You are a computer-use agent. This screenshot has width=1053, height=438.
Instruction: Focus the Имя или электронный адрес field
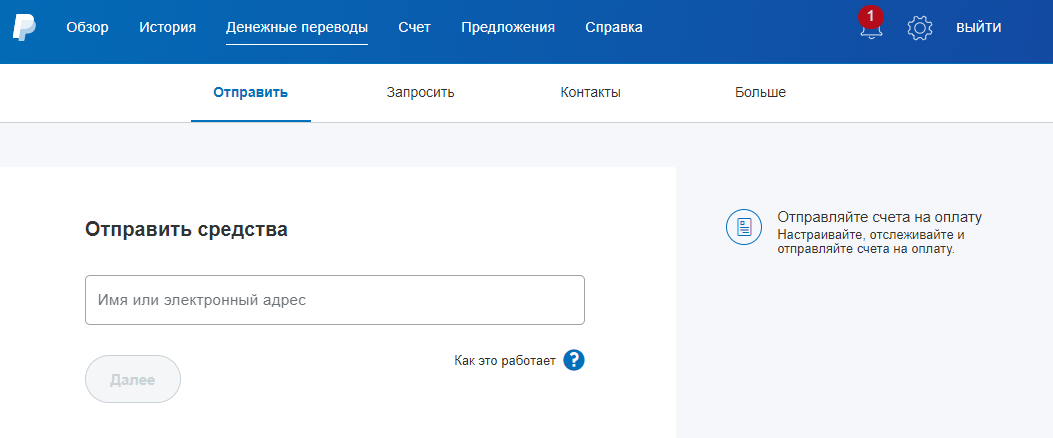(x=334, y=300)
